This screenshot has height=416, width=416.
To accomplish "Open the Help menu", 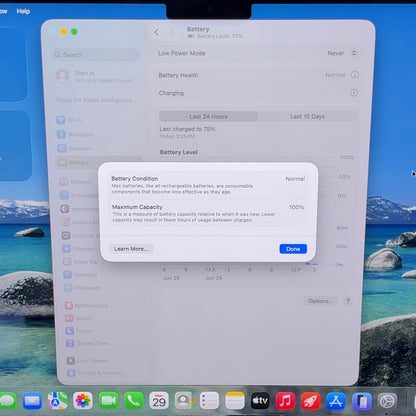I will click(23, 11).
